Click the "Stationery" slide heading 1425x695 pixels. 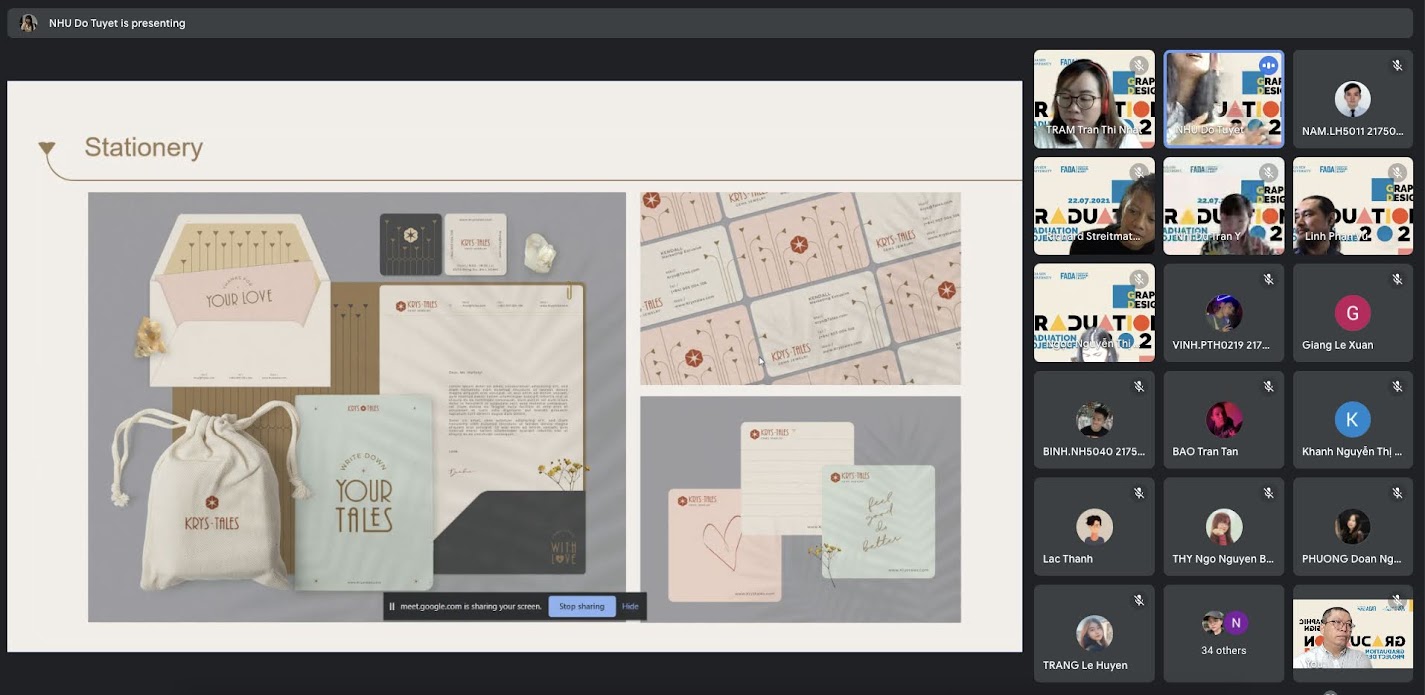tap(143, 148)
